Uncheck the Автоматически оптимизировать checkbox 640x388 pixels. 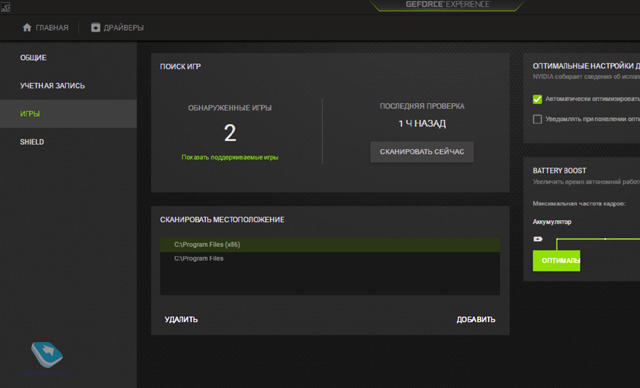tap(538, 99)
